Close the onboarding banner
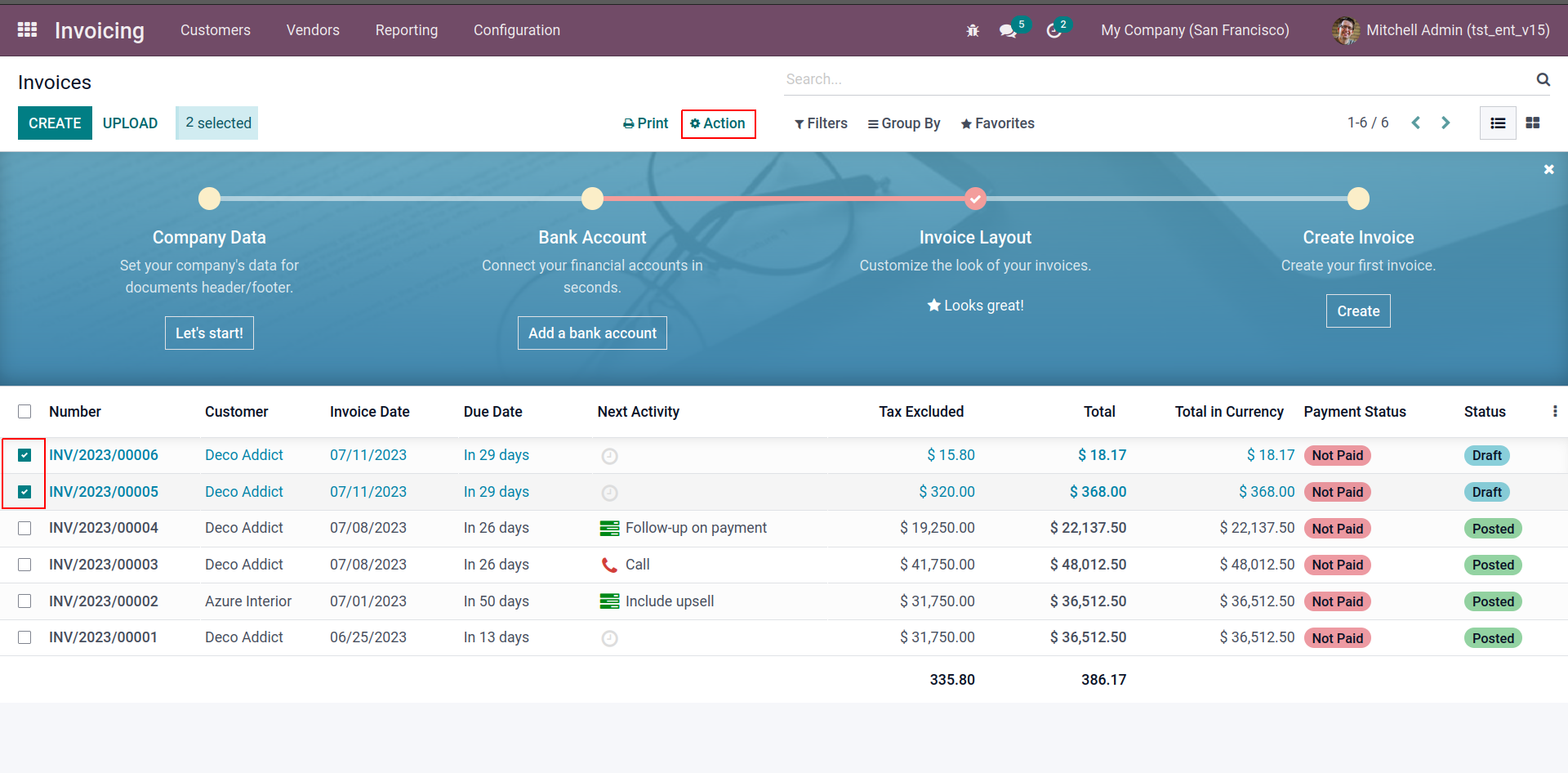 pos(1548,170)
